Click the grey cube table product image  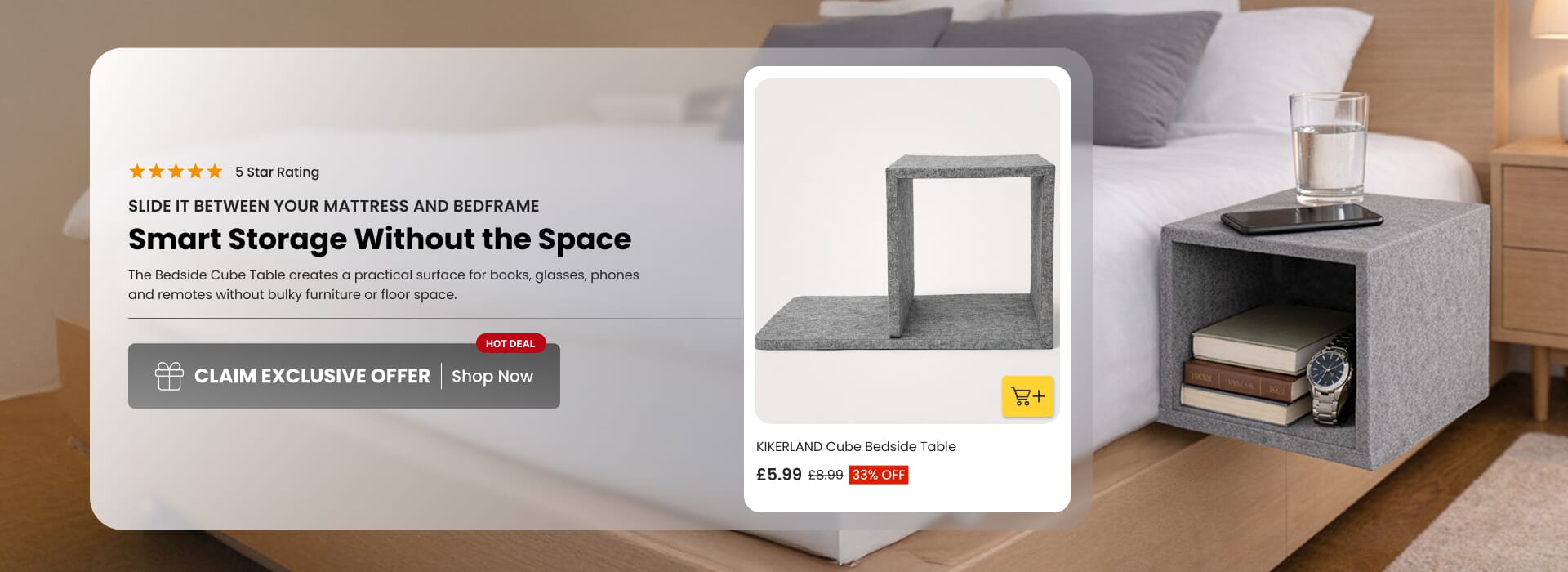[x=906, y=251]
